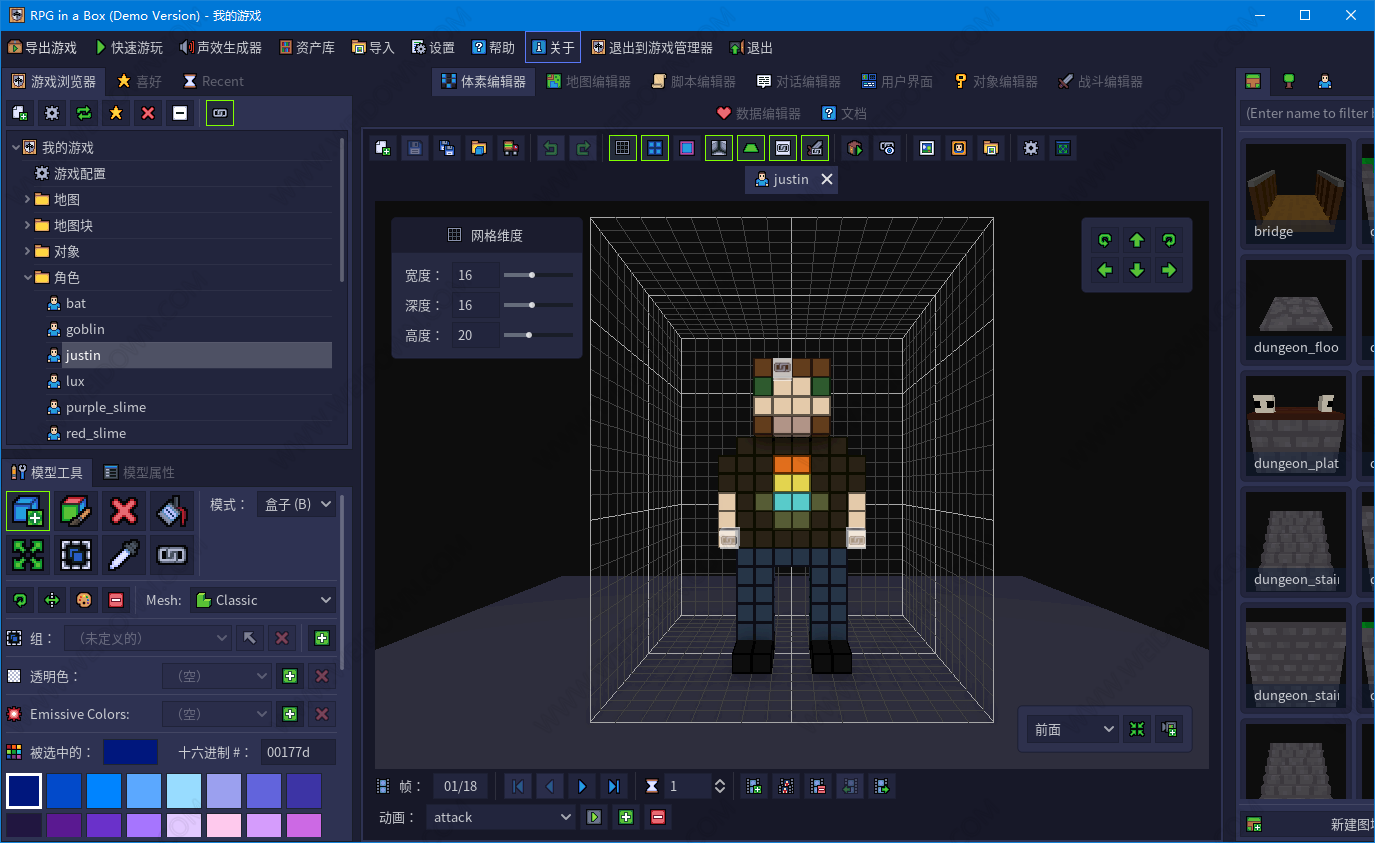Viewport: 1375px width, 843px height.
Task: Collapse the 角色 folder
Action: click(27, 277)
